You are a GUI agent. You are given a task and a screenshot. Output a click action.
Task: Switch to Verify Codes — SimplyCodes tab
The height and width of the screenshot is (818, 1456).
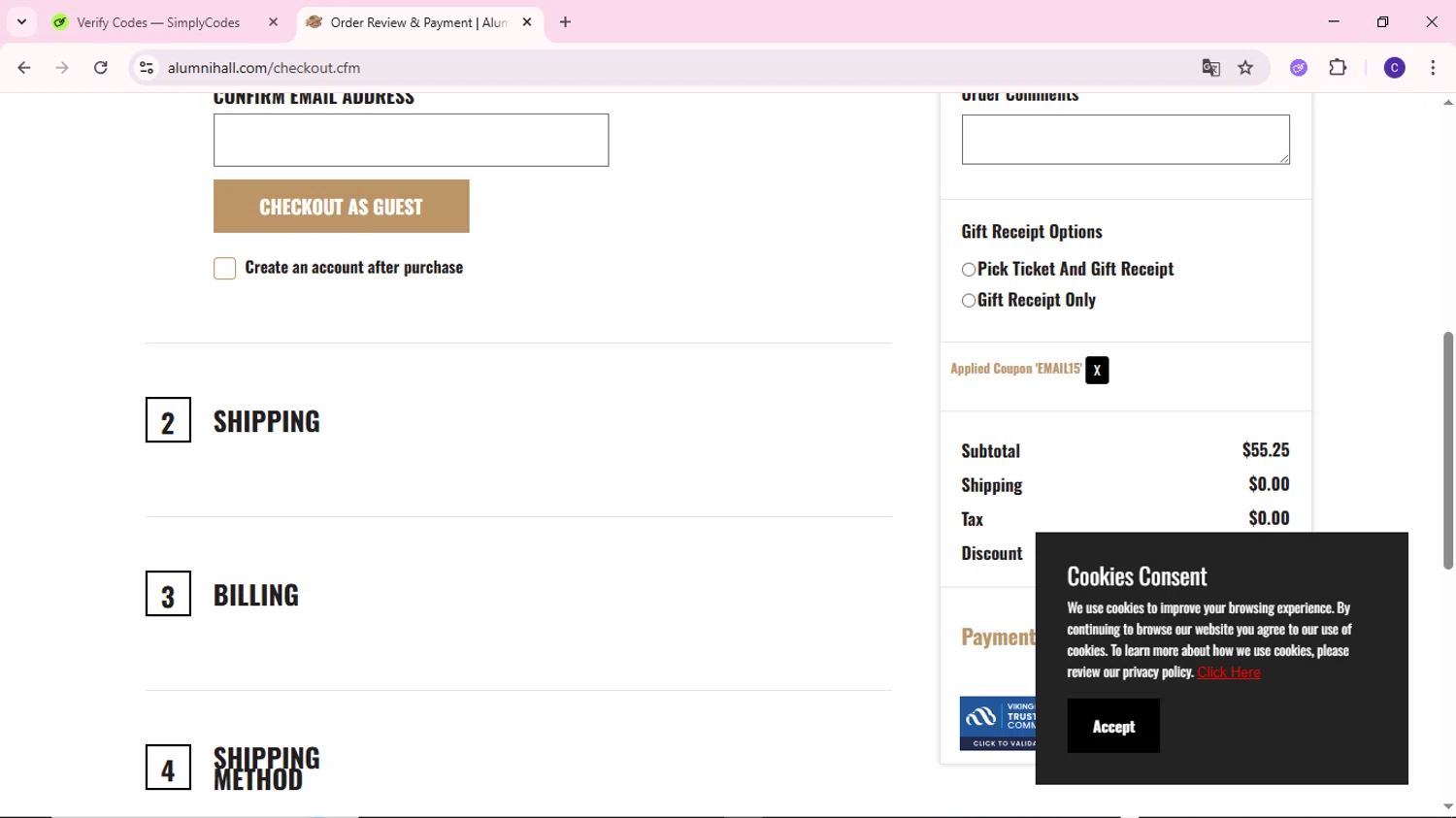tap(158, 22)
